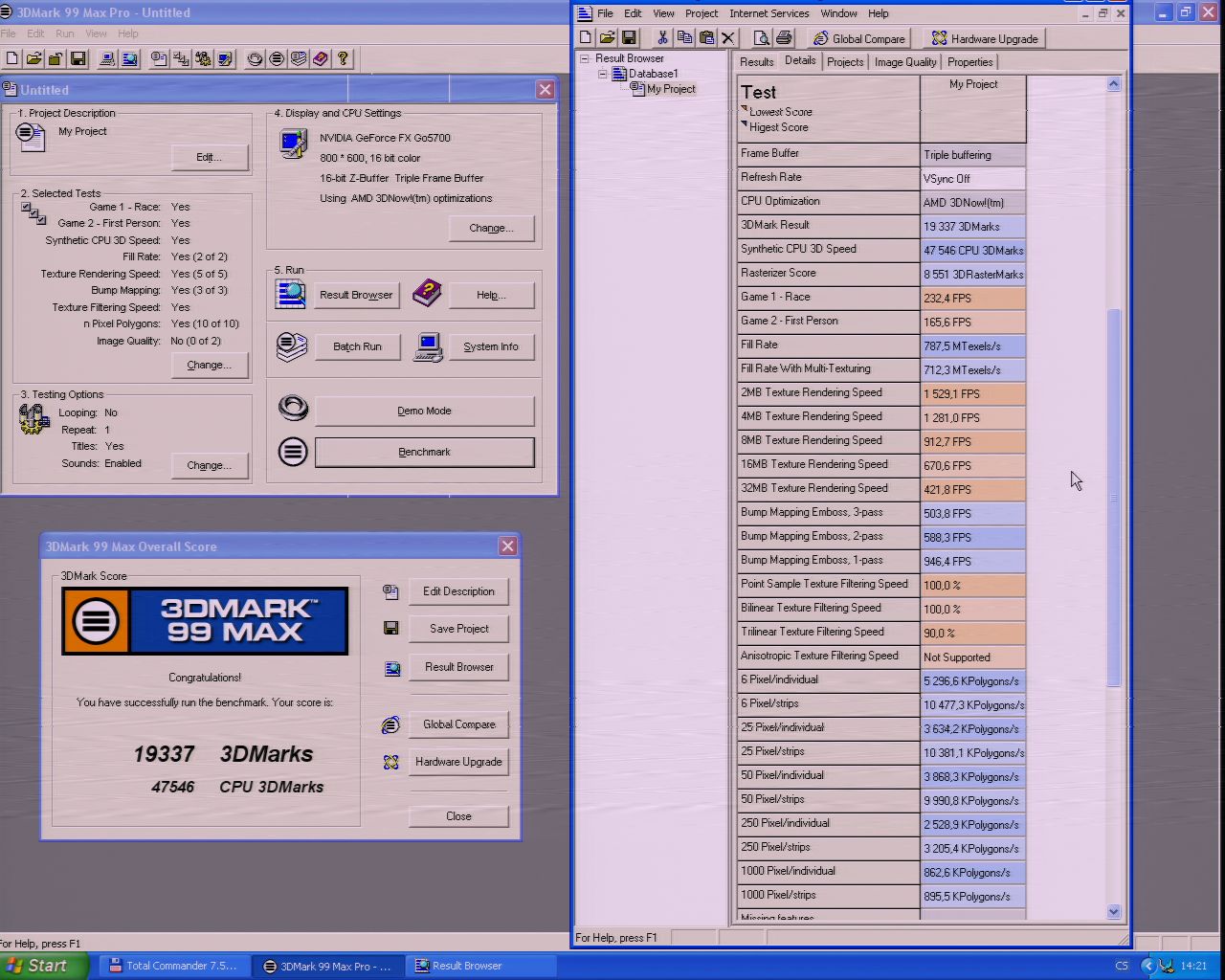Image resolution: width=1225 pixels, height=980 pixels.
Task: Select My Project in the Result Browser tree
Action: click(671, 89)
